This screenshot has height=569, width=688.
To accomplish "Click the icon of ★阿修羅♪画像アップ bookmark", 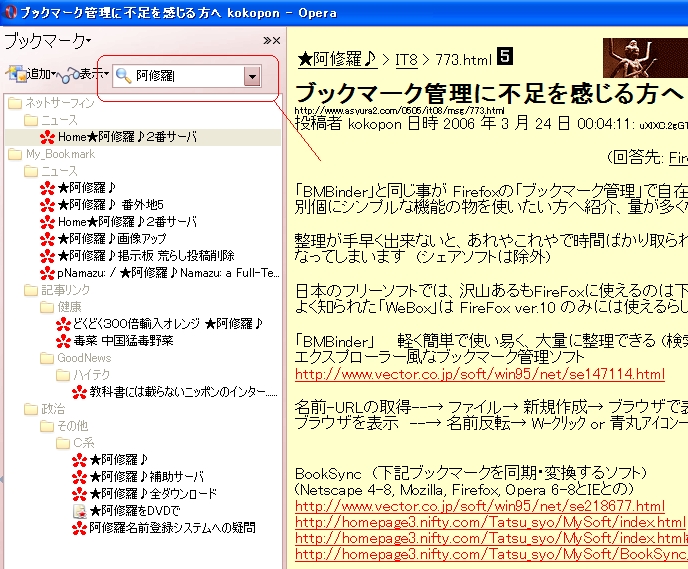I will point(47,239).
